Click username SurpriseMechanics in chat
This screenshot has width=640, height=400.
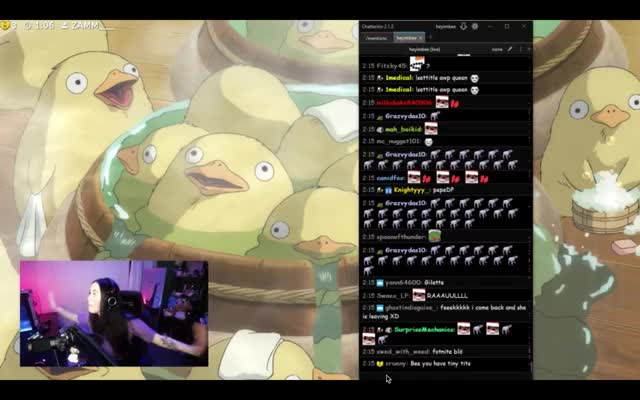(425, 329)
